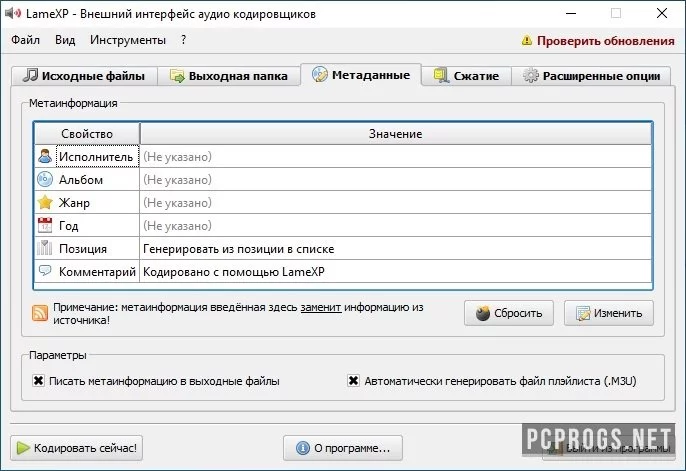
Task: Click the notepad icon on Изменить button
Action: pos(583,314)
